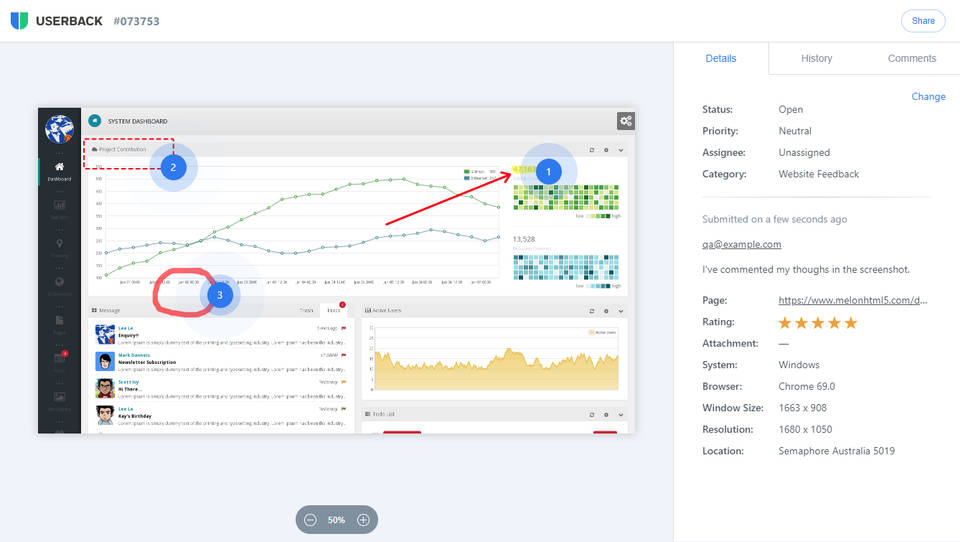Click the fifth rating star

point(851,323)
